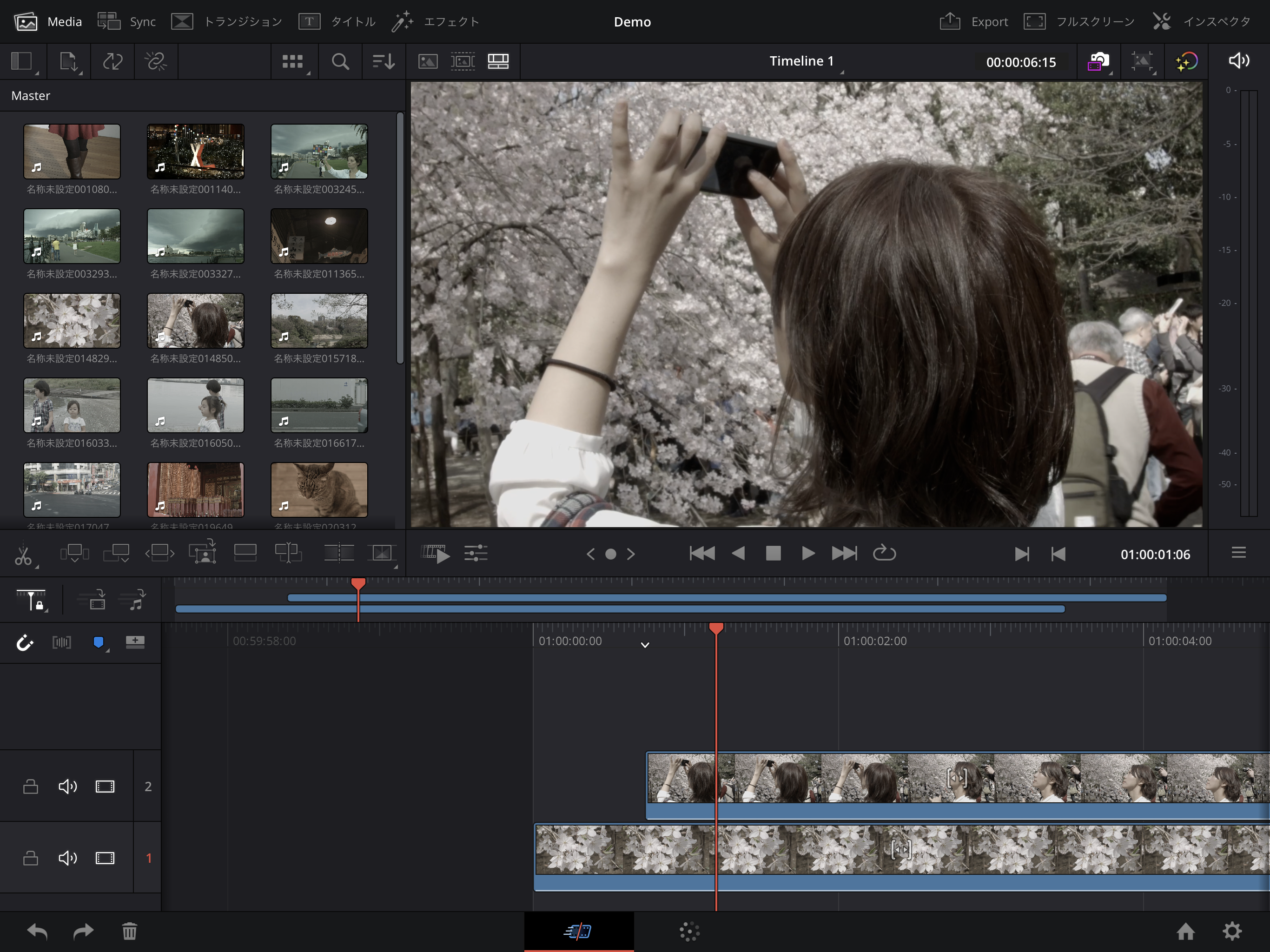Jump to the next clip
Viewport: 1270px width, 952px height.
(844, 554)
